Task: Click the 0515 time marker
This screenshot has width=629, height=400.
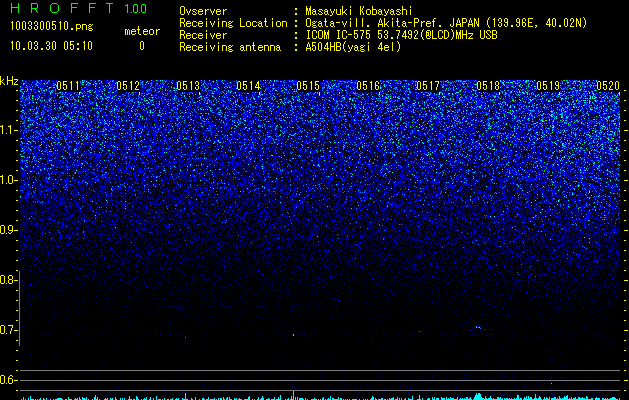Action: [308, 86]
